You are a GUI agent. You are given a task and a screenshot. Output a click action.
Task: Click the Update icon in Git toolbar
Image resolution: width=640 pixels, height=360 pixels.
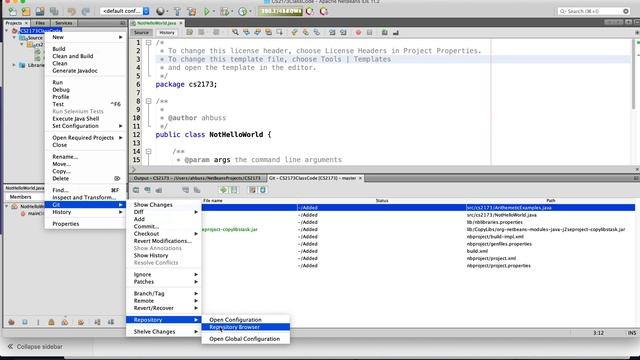click(263, 190)
